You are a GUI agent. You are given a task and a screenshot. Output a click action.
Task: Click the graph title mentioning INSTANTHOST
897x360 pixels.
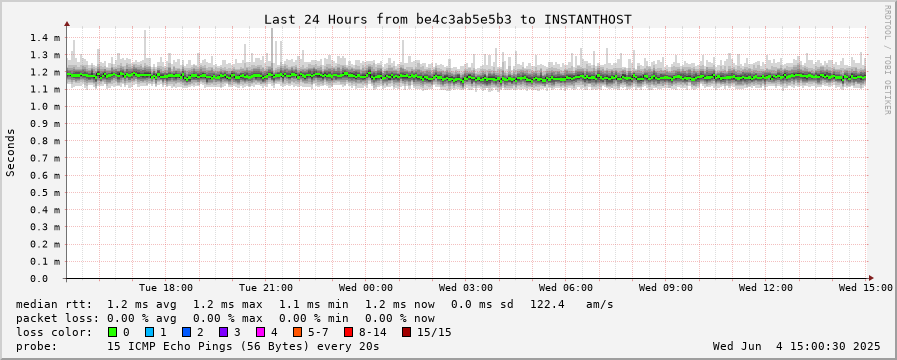coord(448,19)
